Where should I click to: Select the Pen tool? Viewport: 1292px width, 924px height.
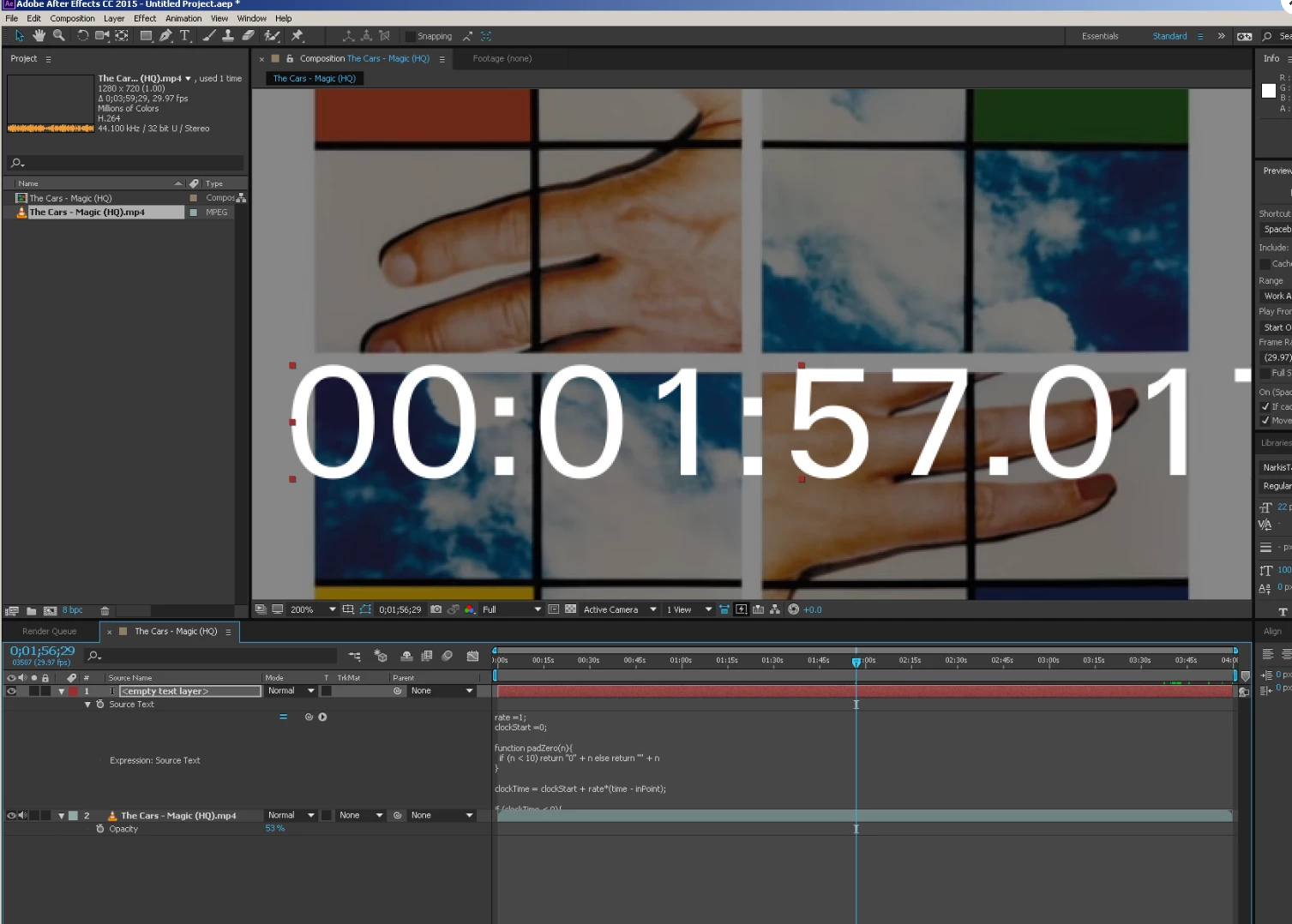point(165,36)
